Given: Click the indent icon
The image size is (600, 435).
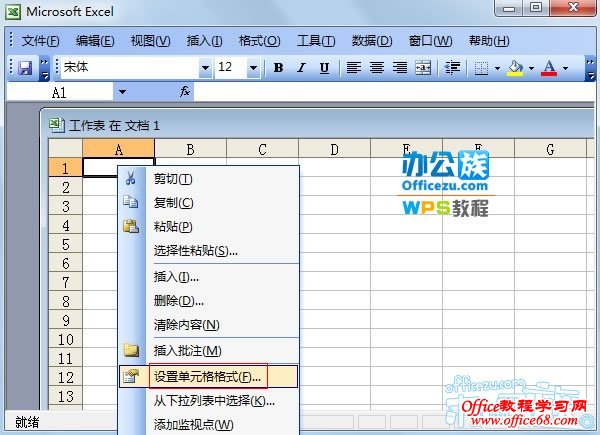Looking at the screenshot, I should pyautogui.click(x=452, y=68).
